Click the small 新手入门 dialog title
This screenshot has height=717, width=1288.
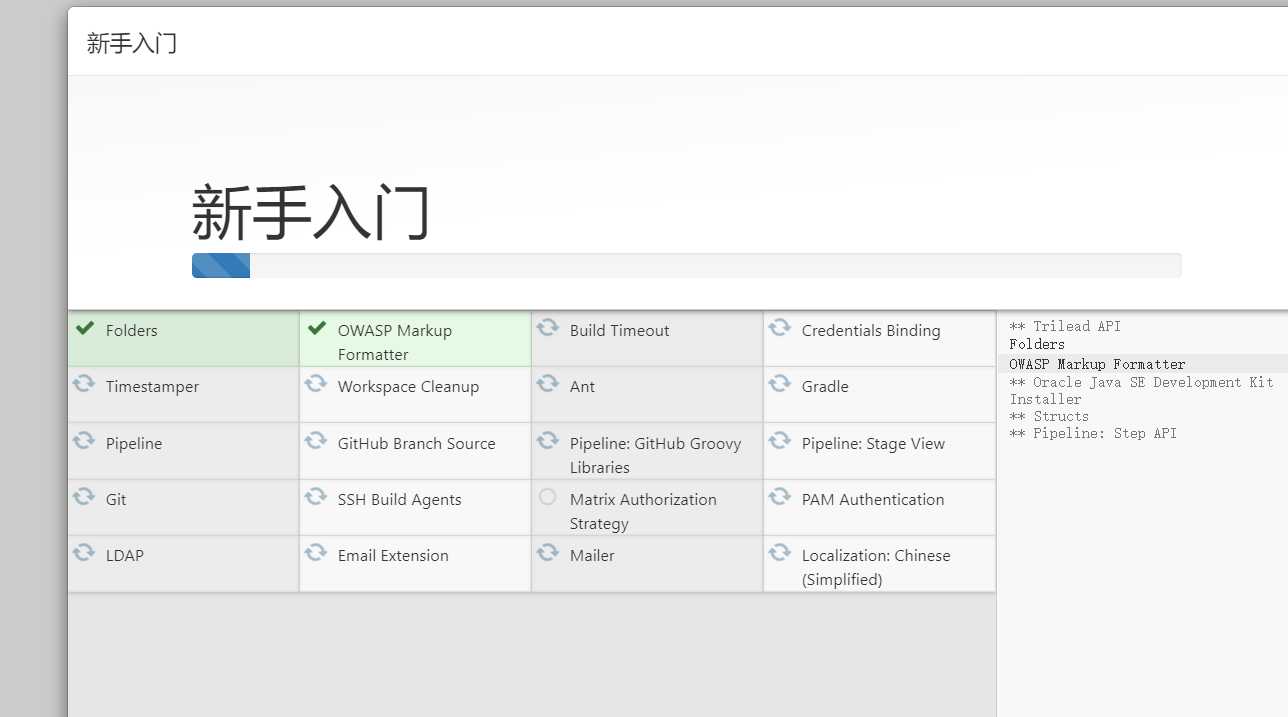pyautogui.click(x=132, y=43)
